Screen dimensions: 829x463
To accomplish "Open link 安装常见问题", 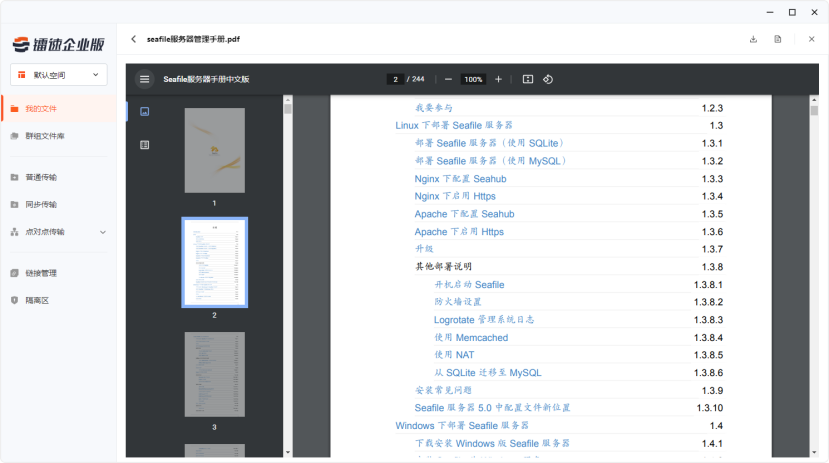I will pyautogui.click(x=443, y=390).
